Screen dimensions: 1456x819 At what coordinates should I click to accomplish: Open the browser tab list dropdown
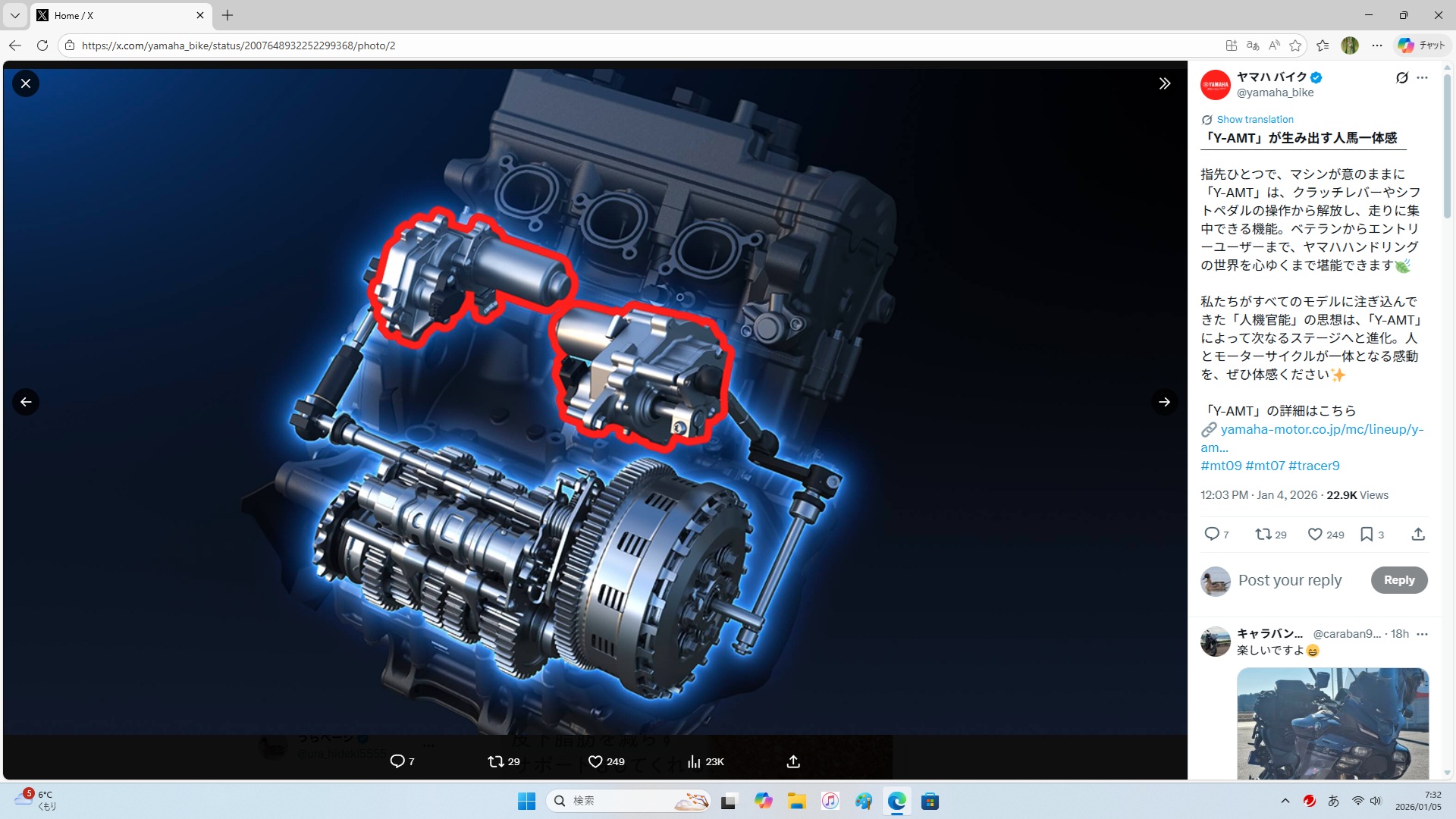pyautogui.click(x=15, y=15)
